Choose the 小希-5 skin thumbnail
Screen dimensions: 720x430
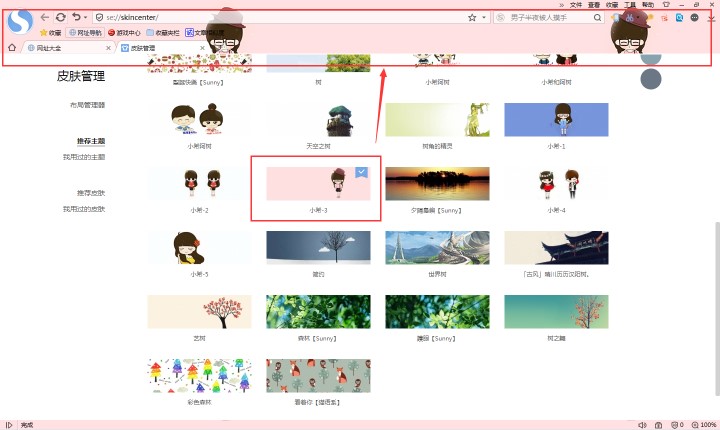tap(199, 248)
